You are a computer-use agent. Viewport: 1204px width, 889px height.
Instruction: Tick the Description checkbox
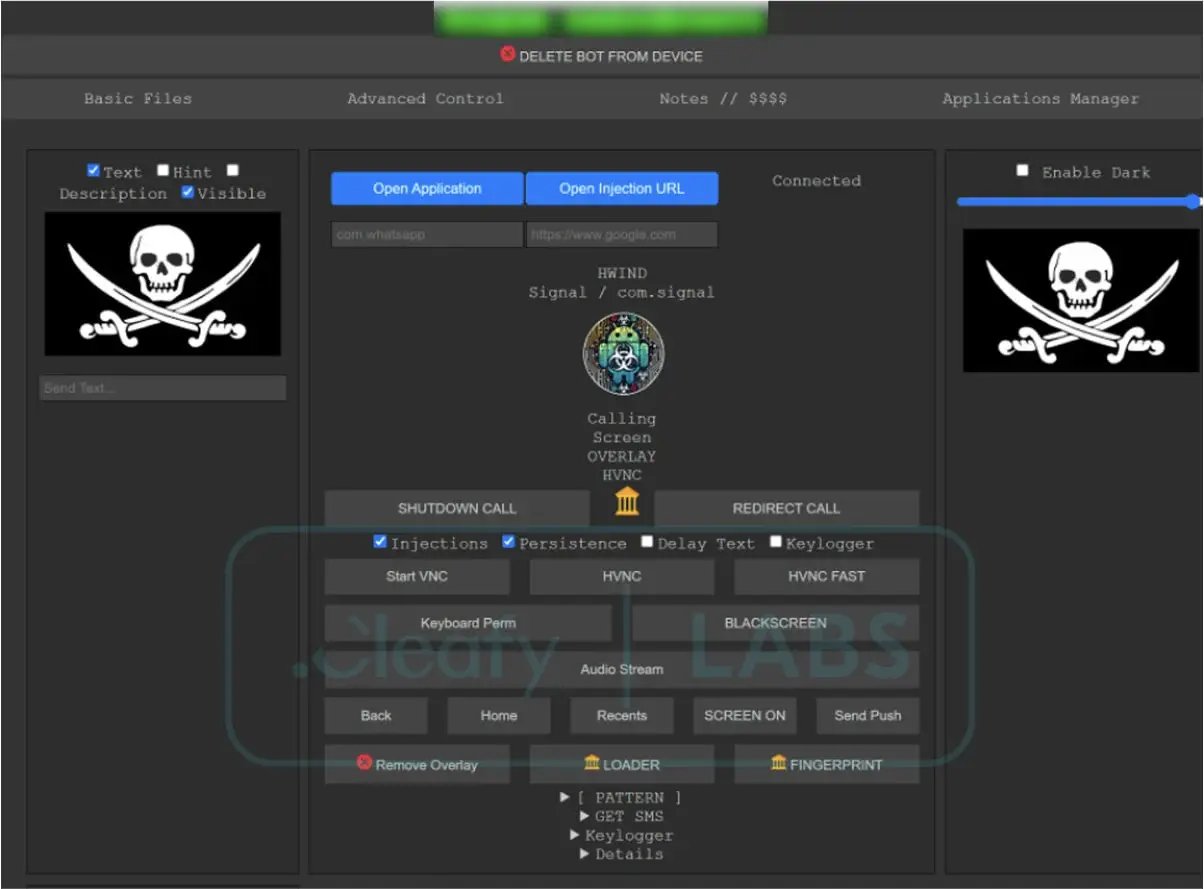point(233,171)
